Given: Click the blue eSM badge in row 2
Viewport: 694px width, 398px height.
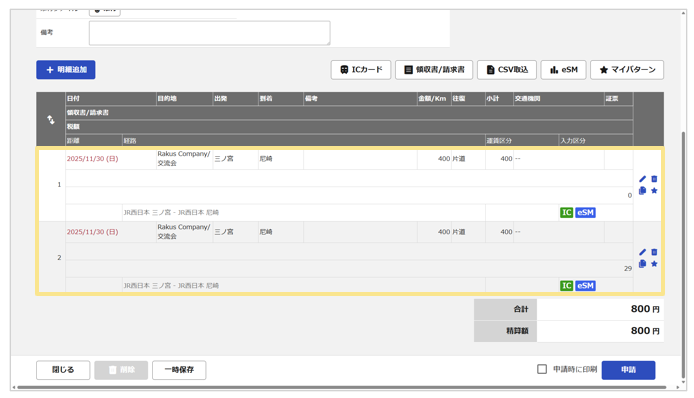Looking at the screenshot, I should (x=585, y=286).
